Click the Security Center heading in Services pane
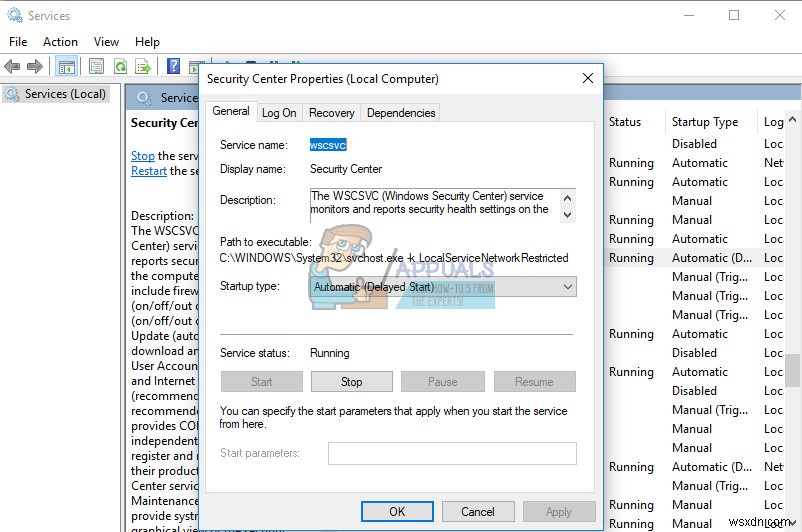The height and width of the screenshot is (532, 802). (x=165, y=123)
